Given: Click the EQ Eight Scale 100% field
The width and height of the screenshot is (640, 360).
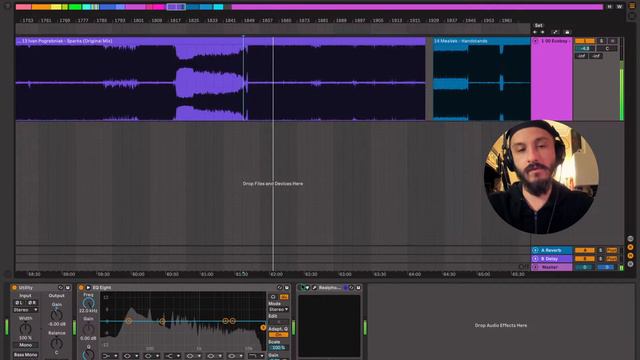Looking at the screenshot, I should click(x=278, y=348).
